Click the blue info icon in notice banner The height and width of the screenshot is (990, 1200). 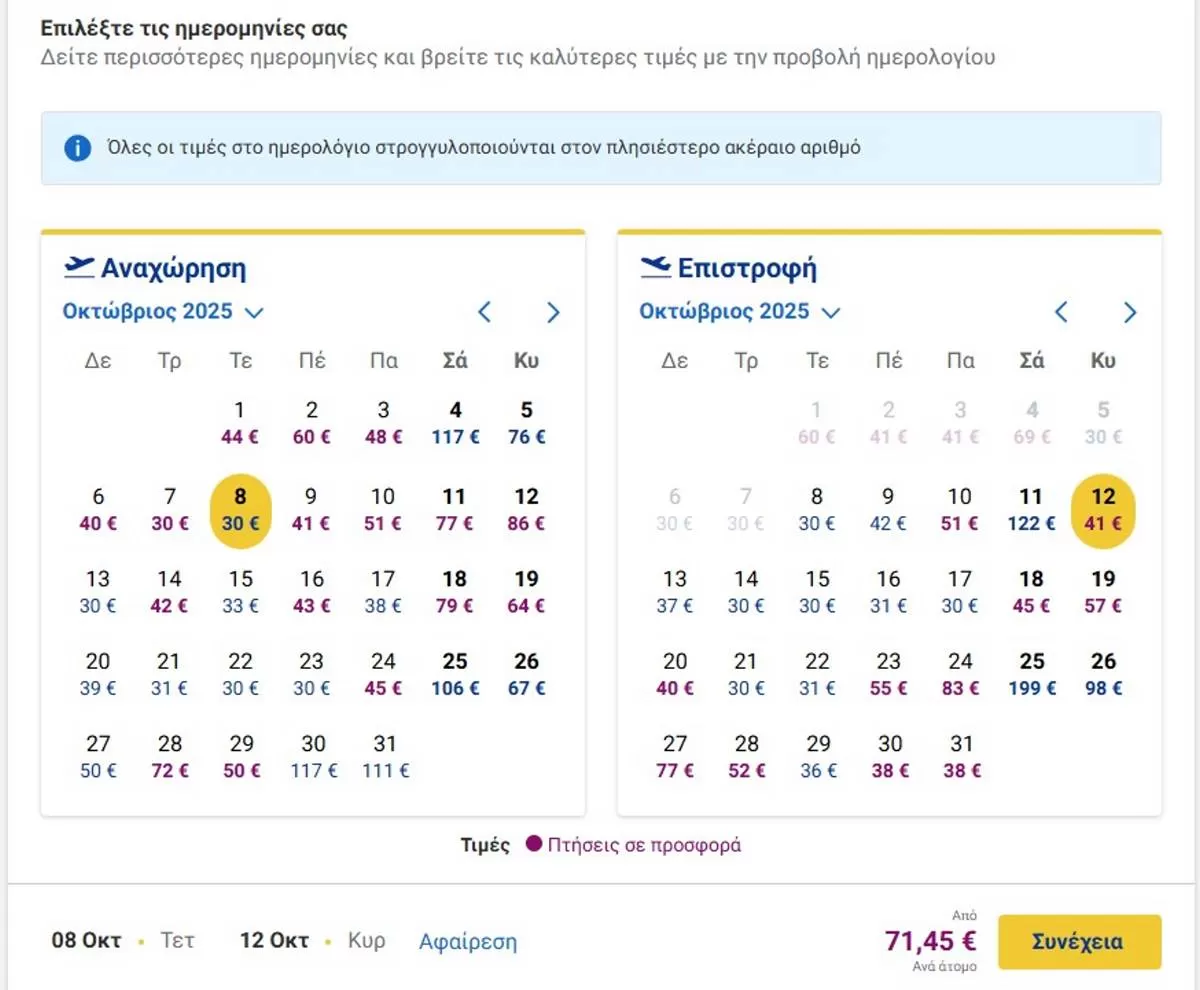pyautogui.click(x=77, y=149)
